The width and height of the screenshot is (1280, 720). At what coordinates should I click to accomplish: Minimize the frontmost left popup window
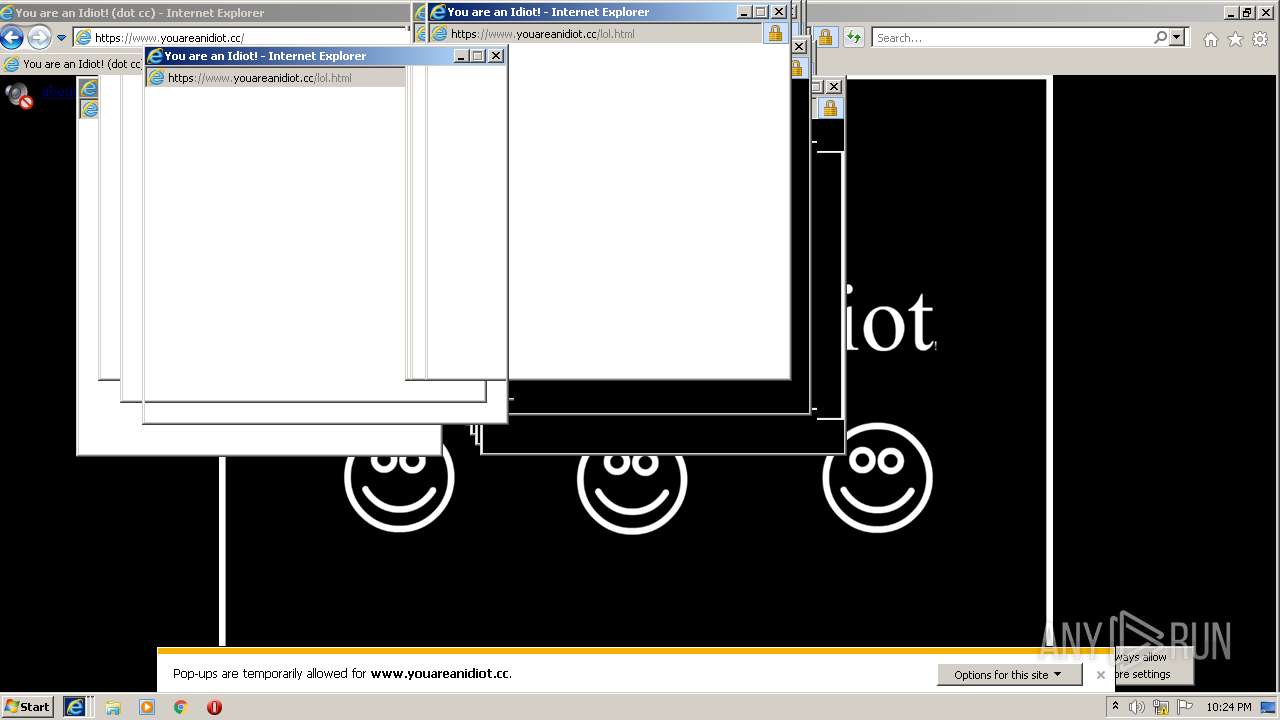pyautogui.click(x=461, y=56)
